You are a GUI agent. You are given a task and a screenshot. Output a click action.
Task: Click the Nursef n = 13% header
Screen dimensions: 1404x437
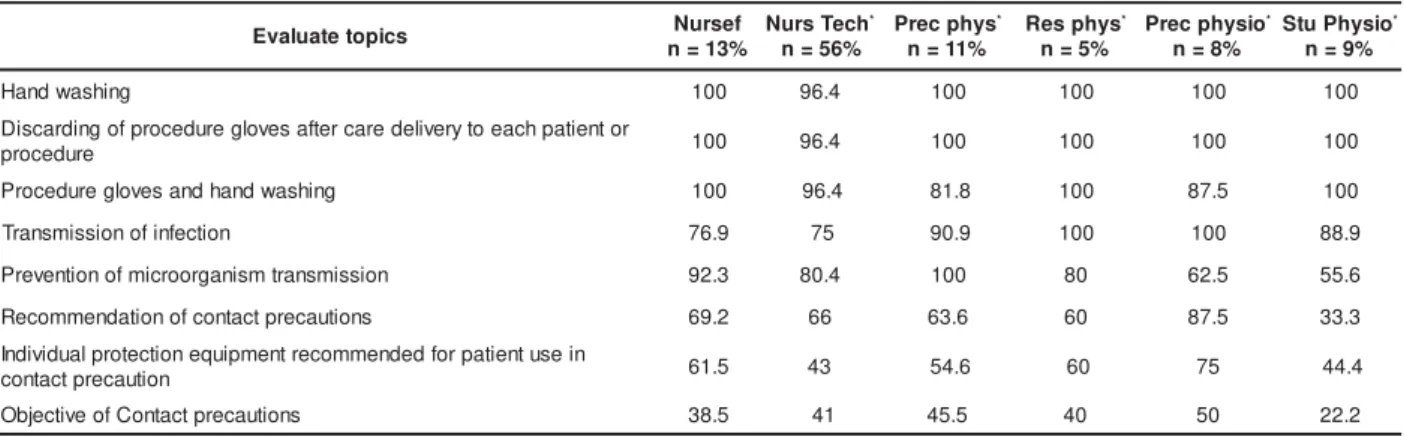[722, 40]
